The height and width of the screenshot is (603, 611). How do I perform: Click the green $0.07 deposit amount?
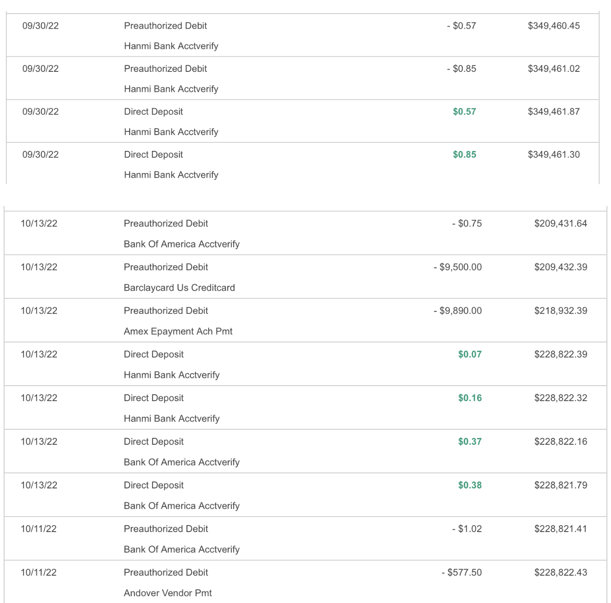pyautogui.click(x=469, y=354)
